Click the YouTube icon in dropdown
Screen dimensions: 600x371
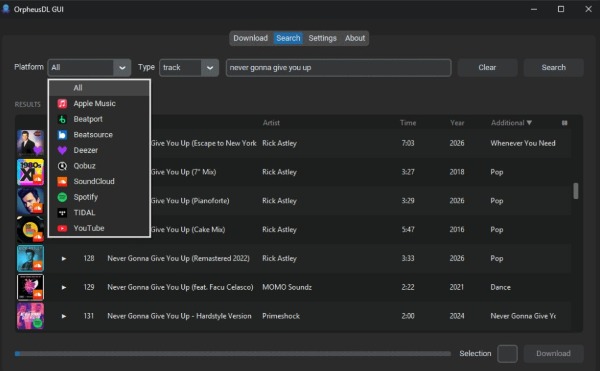click(x=62, y=228)
